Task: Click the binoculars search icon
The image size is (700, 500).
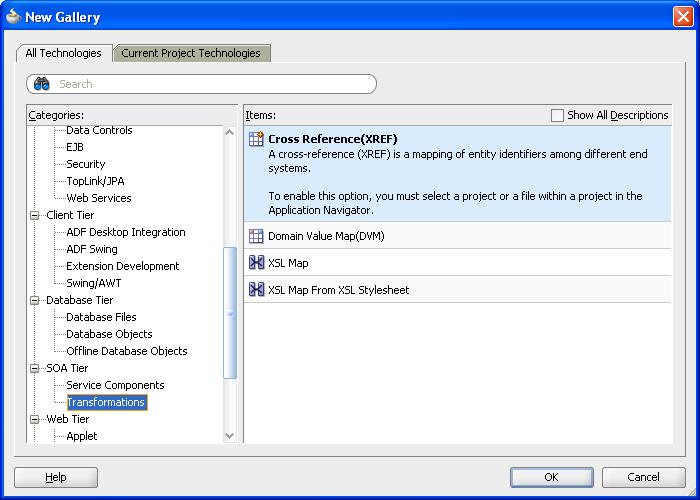Action: pos(42,84)
